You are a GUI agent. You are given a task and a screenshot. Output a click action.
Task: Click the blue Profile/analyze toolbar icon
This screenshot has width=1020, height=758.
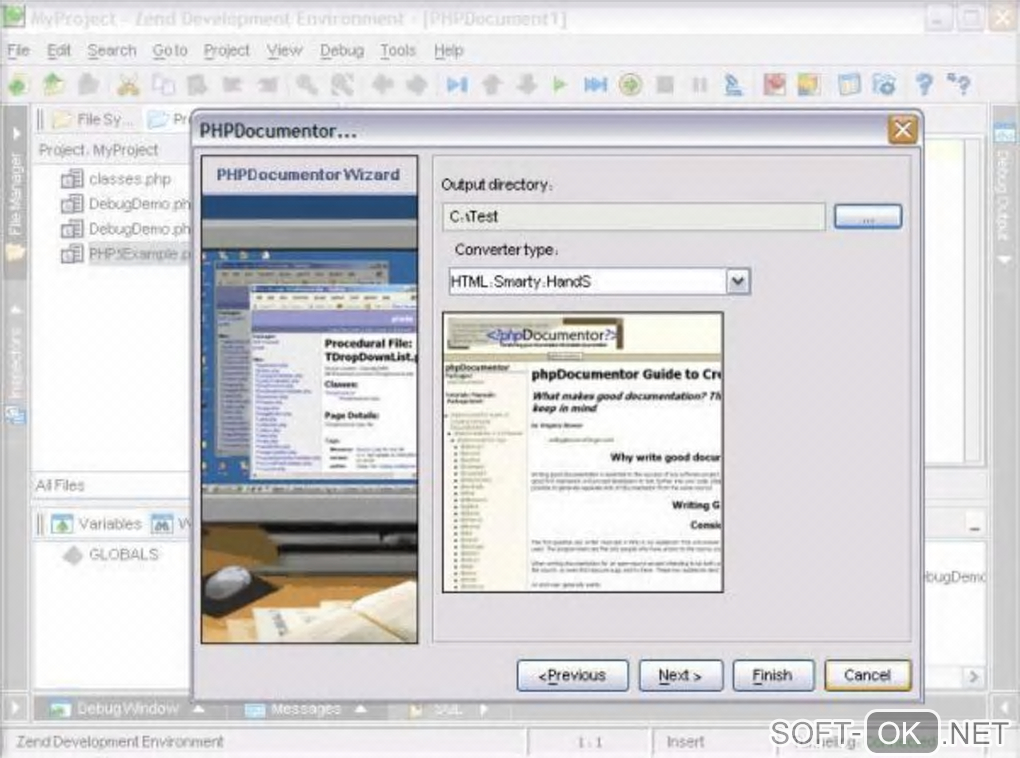coord(733,85)
